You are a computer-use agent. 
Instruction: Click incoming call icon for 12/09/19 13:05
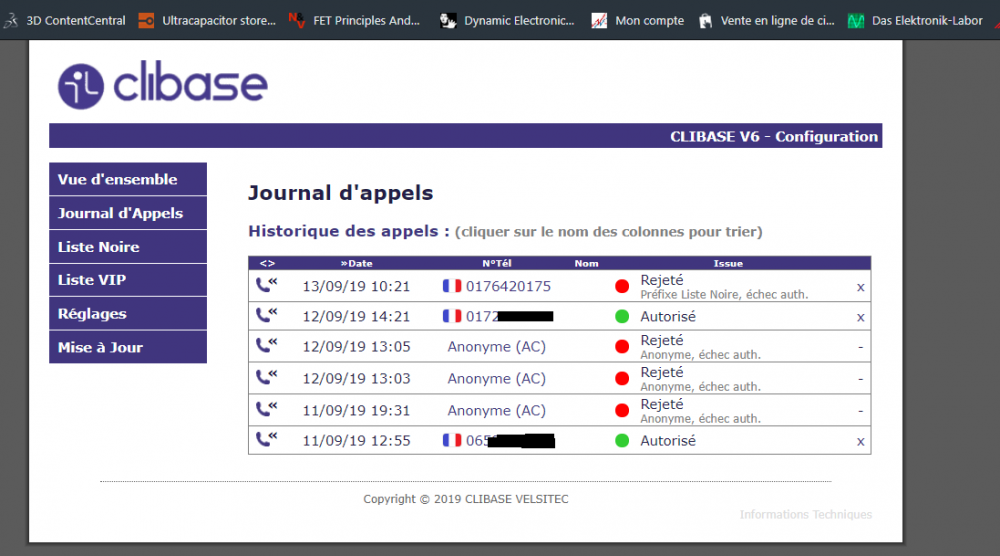[x=267, y=345]
